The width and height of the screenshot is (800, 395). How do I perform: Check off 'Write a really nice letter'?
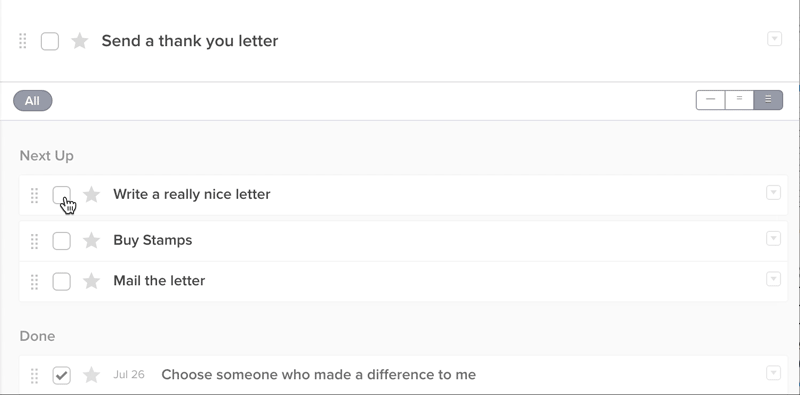coord(62,195)
